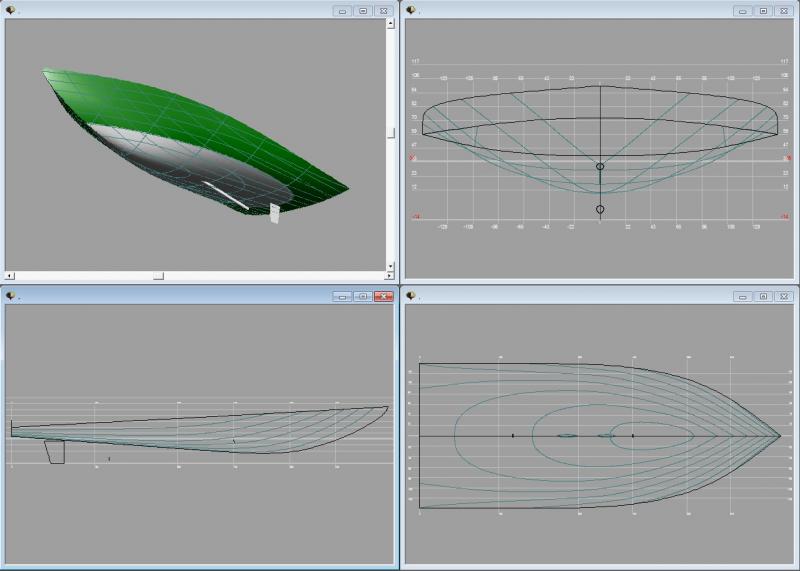Close the body plan cross-section window
The width and height of the screenshot is (800, 571).
[x=784, y=11]
